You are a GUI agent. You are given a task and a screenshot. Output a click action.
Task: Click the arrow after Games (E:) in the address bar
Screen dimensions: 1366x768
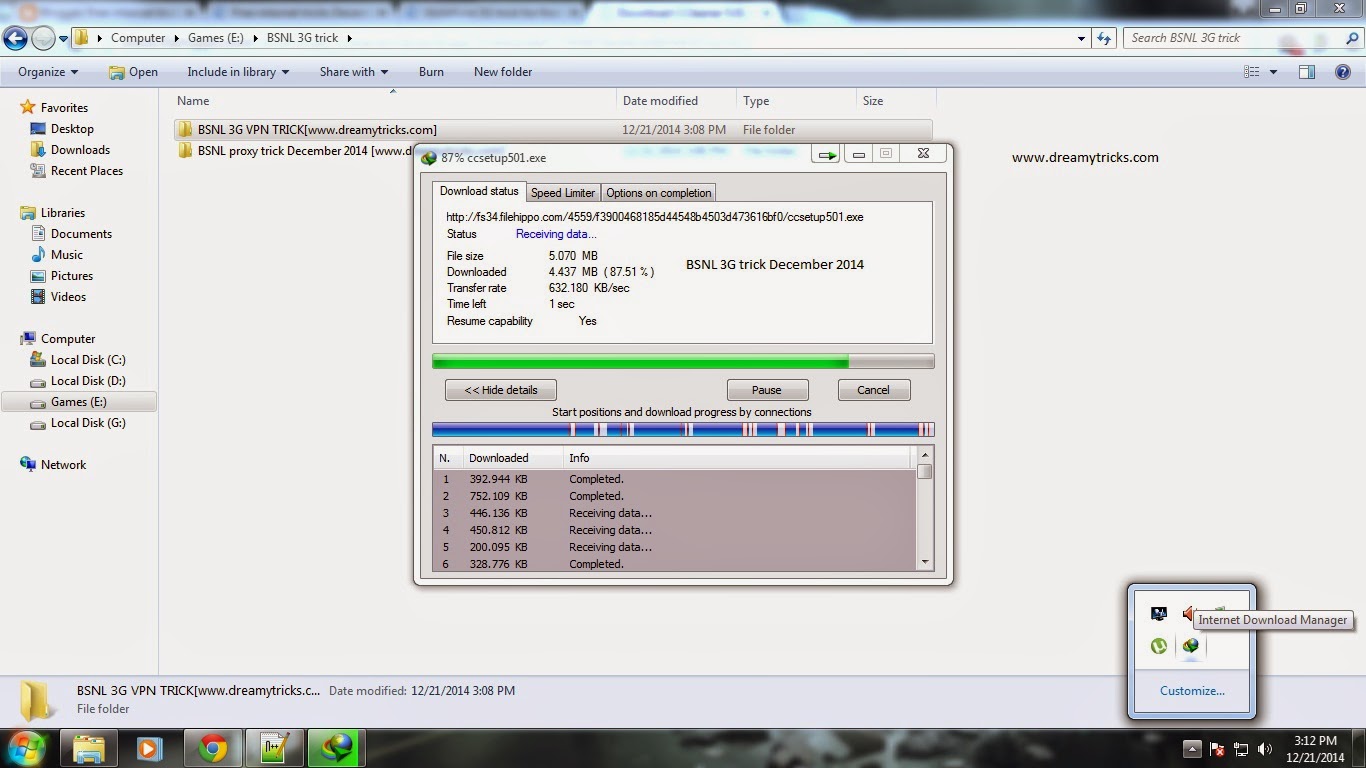256,38
